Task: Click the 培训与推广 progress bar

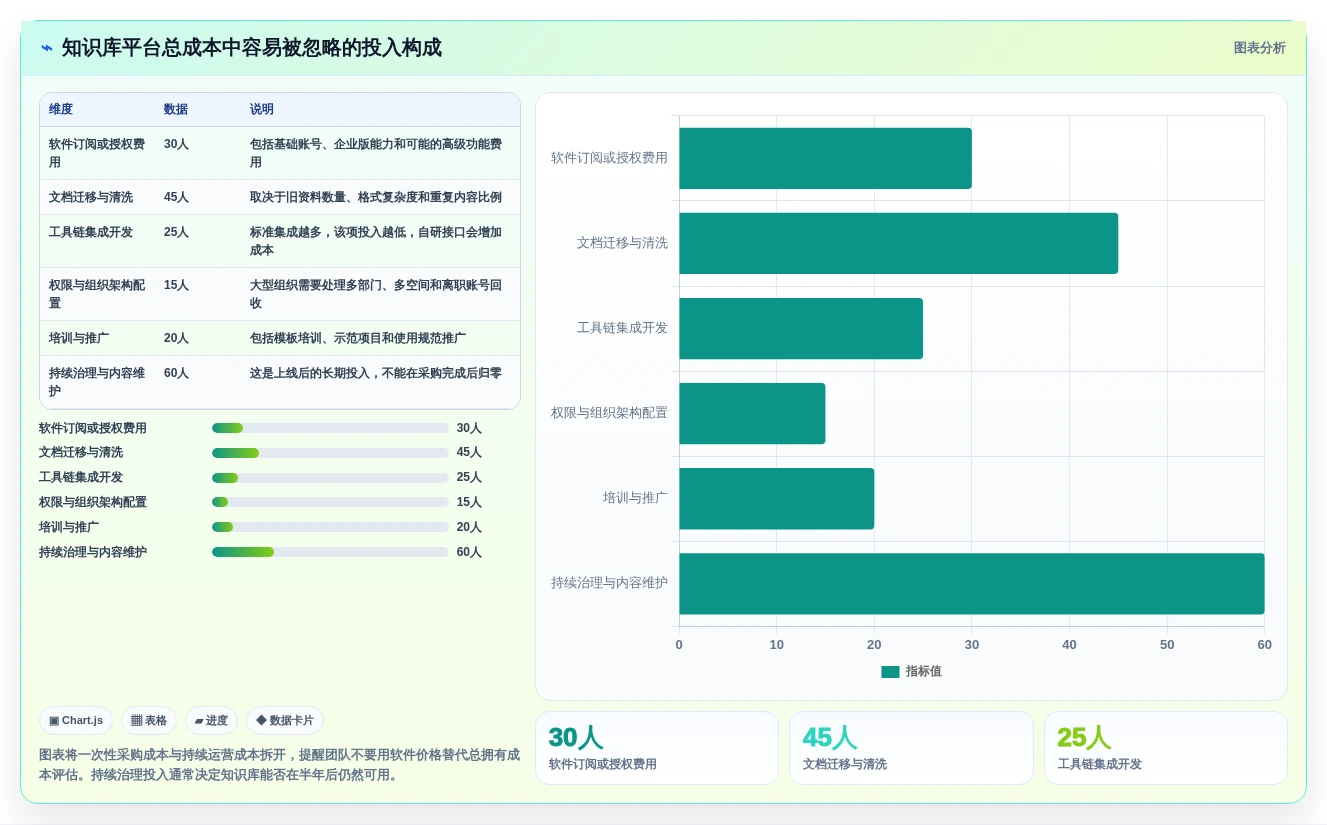Action: click(x=330, y=527)
